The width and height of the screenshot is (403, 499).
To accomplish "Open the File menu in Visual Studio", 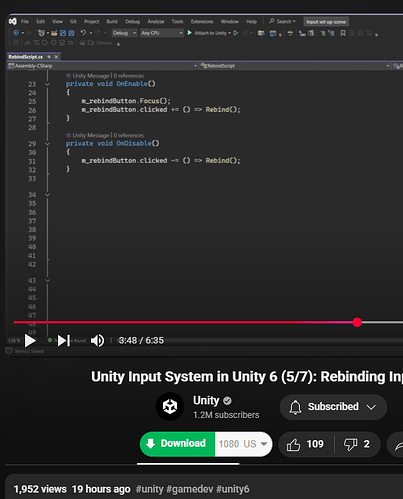I will coord(25,21).
